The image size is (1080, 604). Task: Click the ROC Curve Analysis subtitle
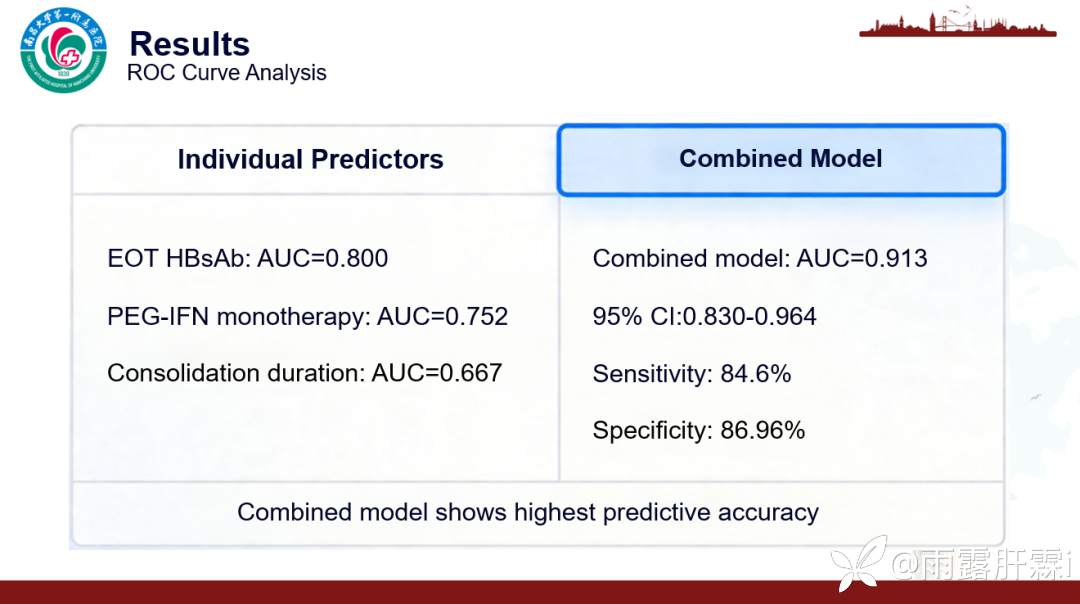[227, 73]
